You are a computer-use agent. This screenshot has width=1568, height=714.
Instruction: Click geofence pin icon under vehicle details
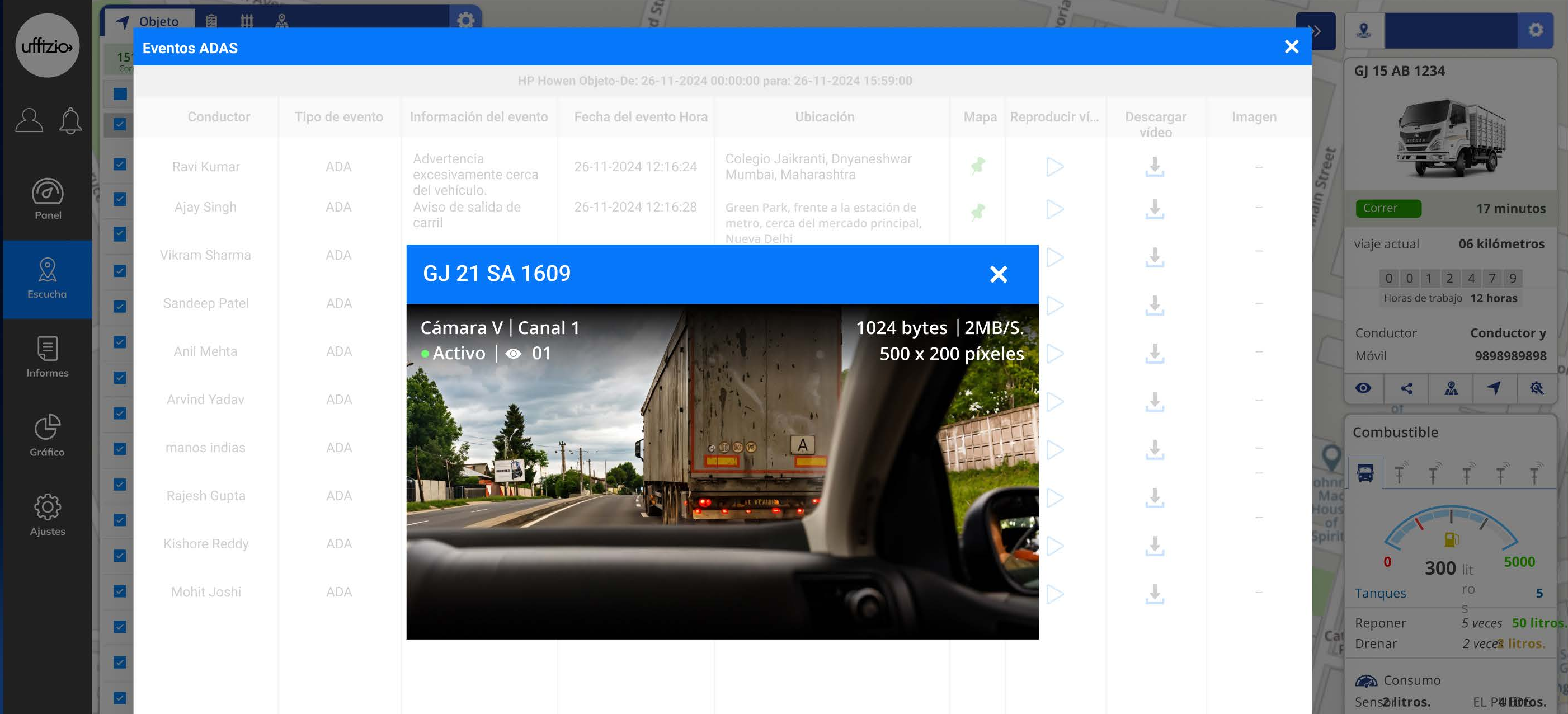pyautogui.click(x=1451, y=388)
